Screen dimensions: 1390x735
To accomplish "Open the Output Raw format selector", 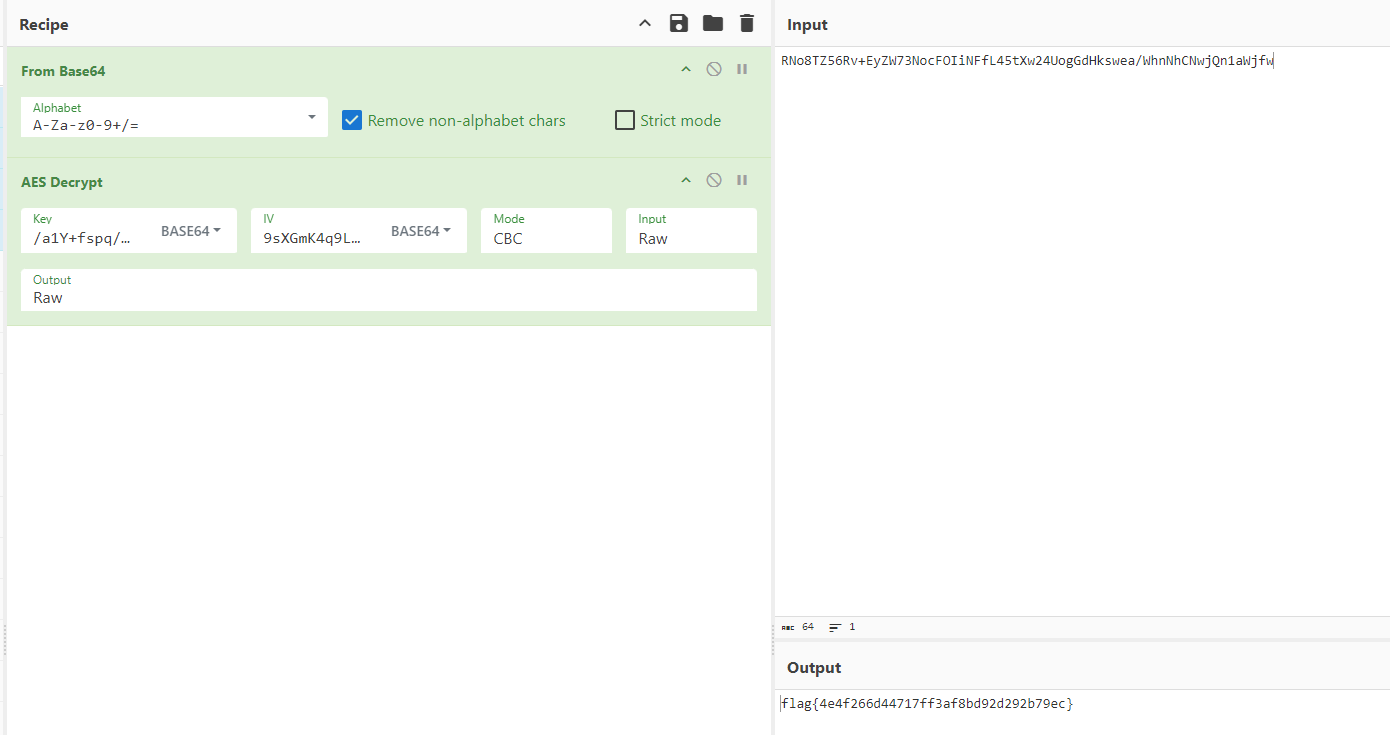I will pyautogui.click(x=389, y=290).
